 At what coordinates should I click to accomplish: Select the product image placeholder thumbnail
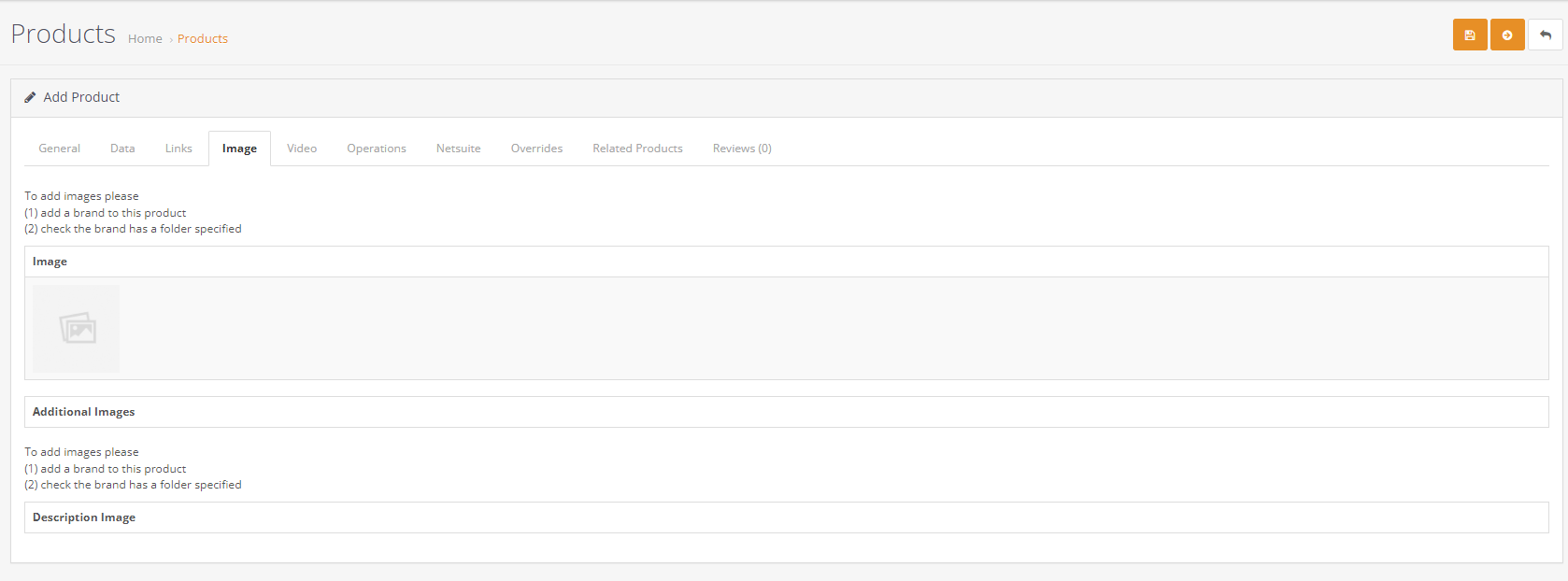[x=76, y=329]
